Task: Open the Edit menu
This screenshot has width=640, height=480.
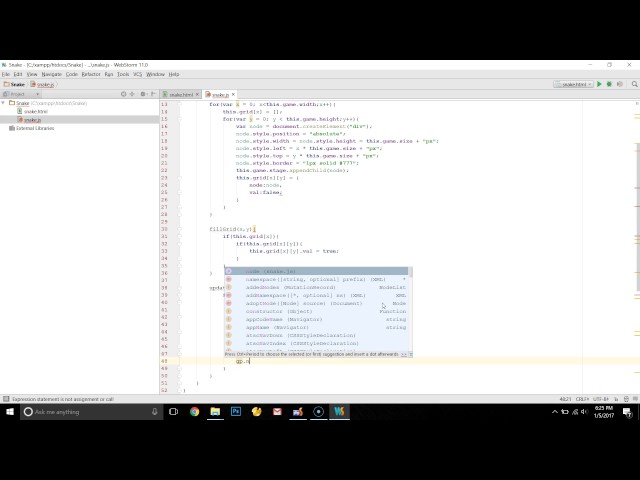Action: click(18, 74)
